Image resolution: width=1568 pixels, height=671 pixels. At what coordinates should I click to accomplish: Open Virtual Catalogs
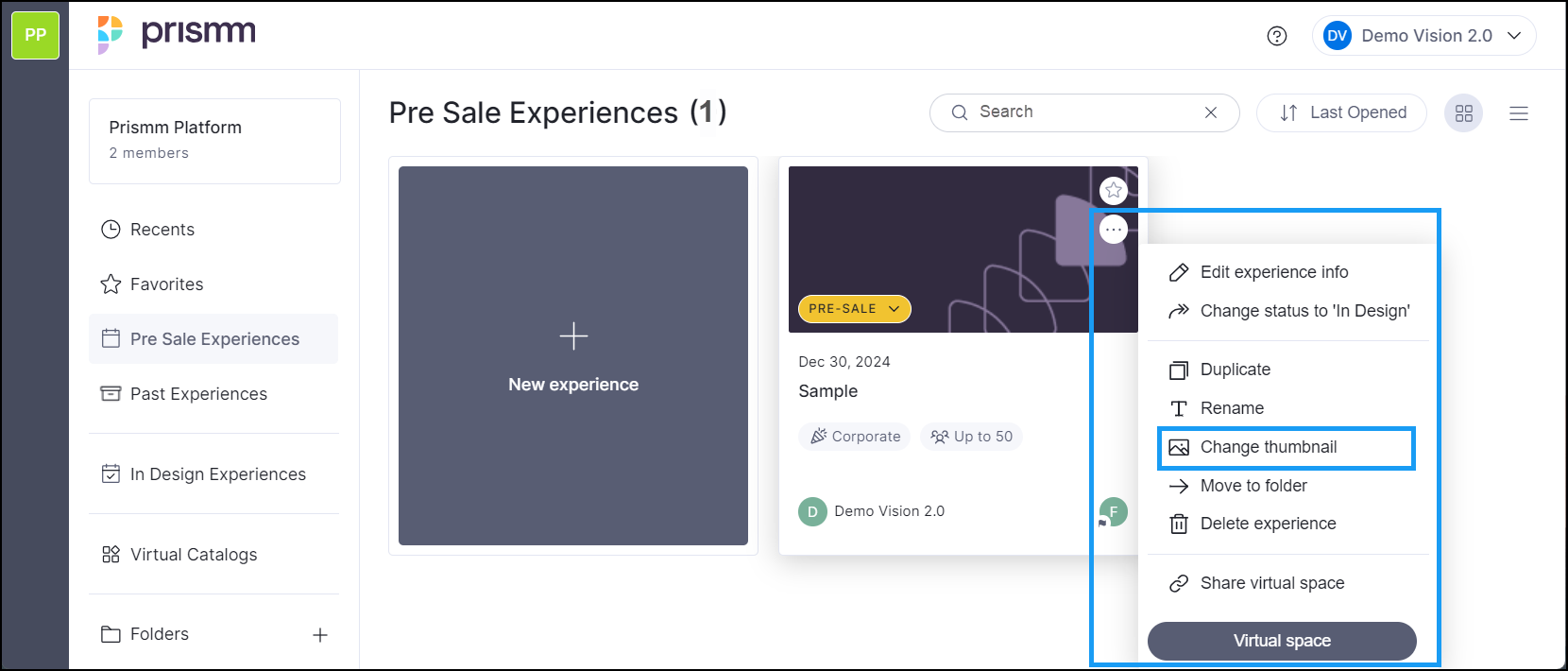tap(213, 555)
